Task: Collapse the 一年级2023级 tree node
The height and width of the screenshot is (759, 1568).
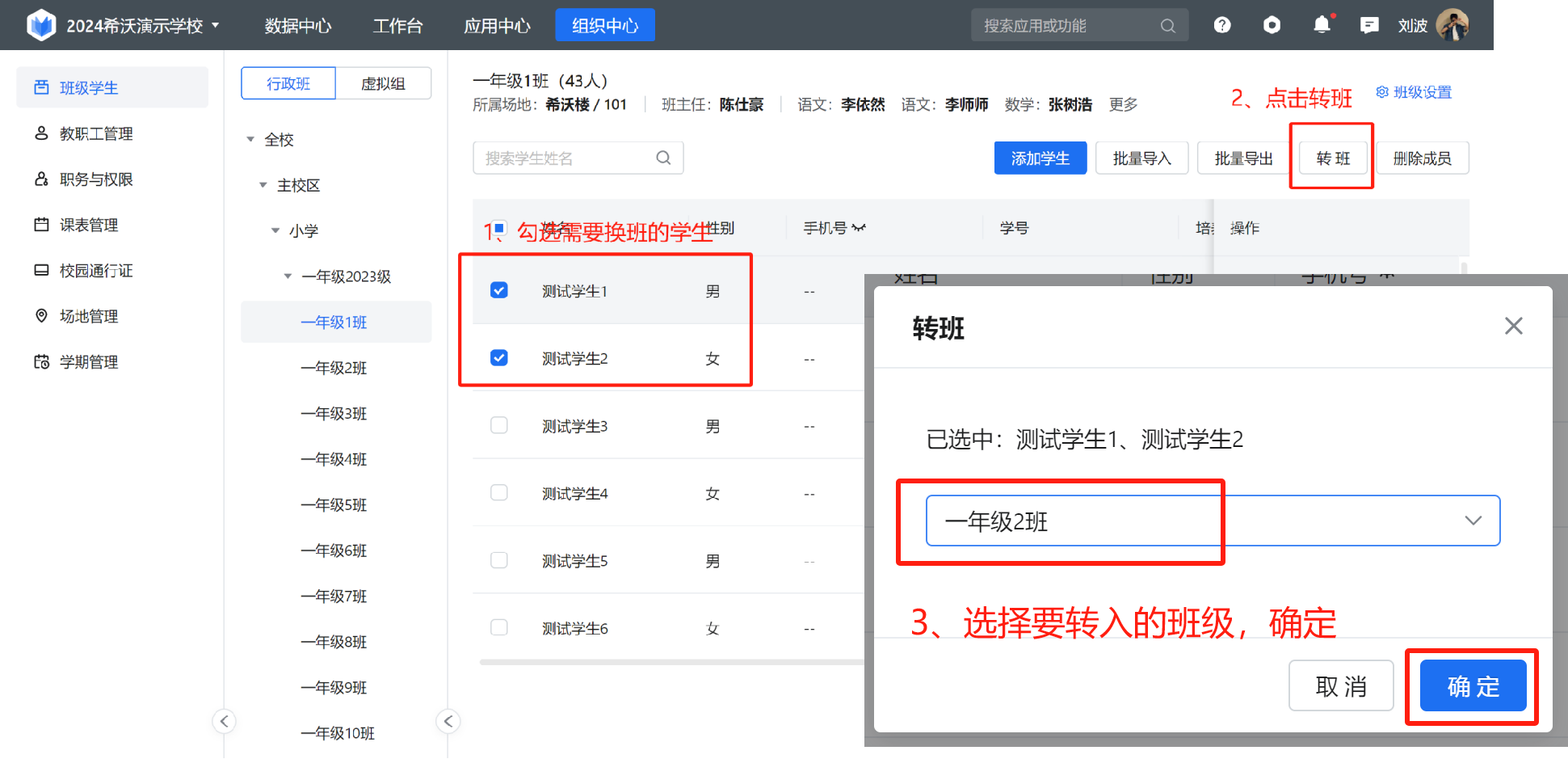Action: [288, 276]
